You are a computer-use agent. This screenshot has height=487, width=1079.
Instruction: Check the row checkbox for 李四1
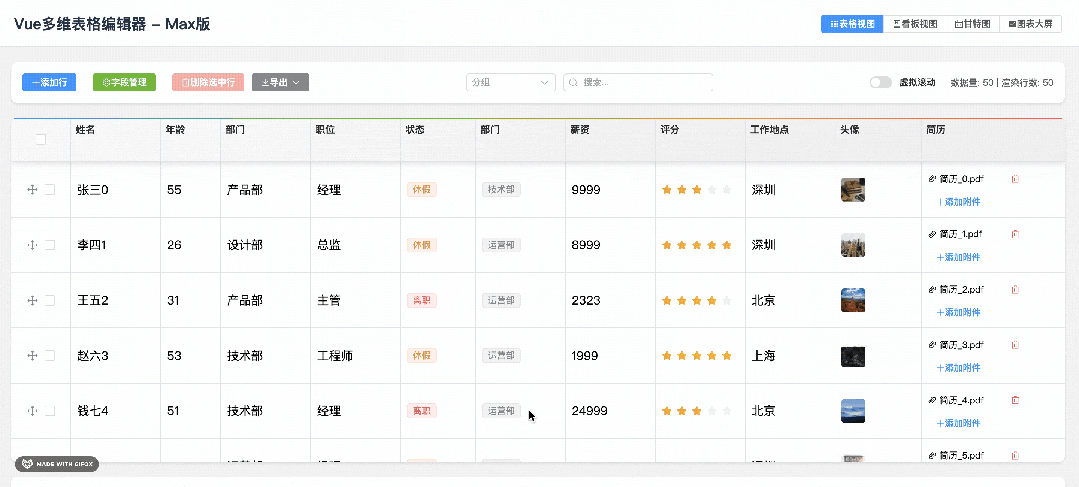pos(50,245)
